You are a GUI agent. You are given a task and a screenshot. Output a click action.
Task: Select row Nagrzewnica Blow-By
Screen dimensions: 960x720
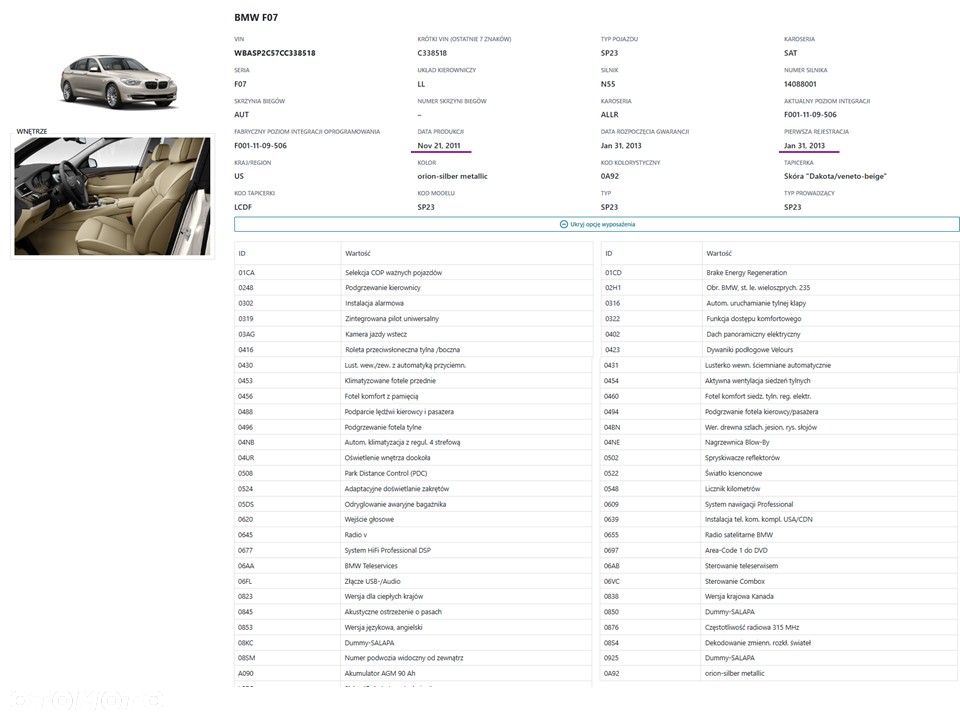(780, 442)
